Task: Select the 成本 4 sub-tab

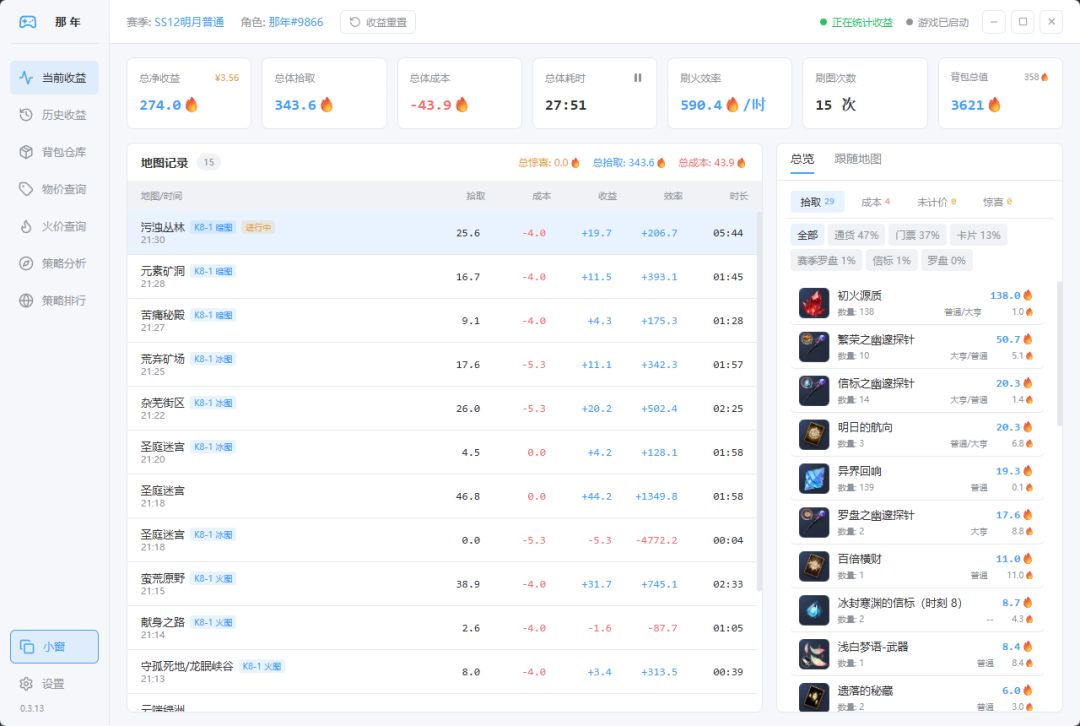Action: pos(875,202)
